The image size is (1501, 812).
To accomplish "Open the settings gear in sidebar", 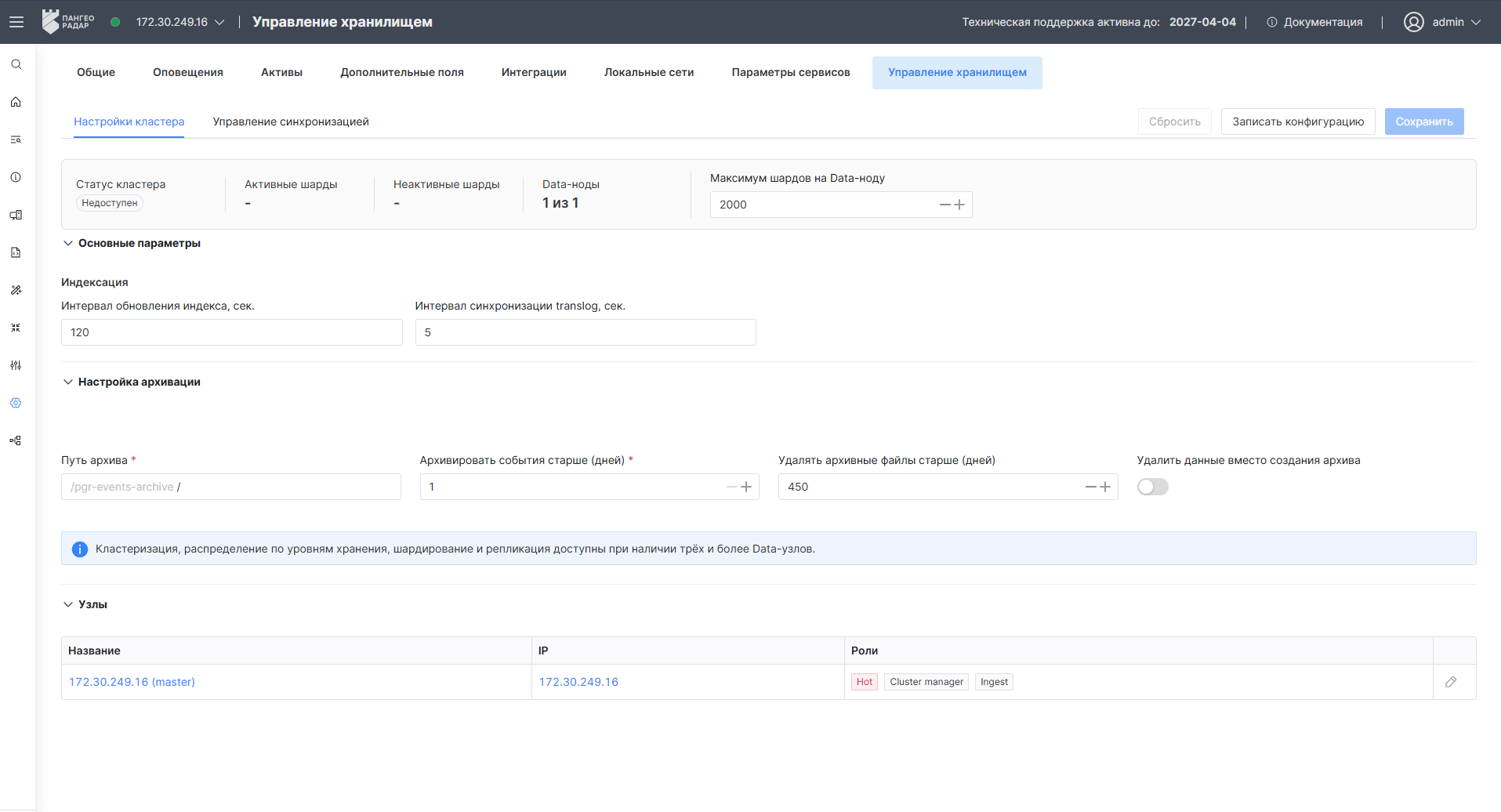I will pos(16,403).
